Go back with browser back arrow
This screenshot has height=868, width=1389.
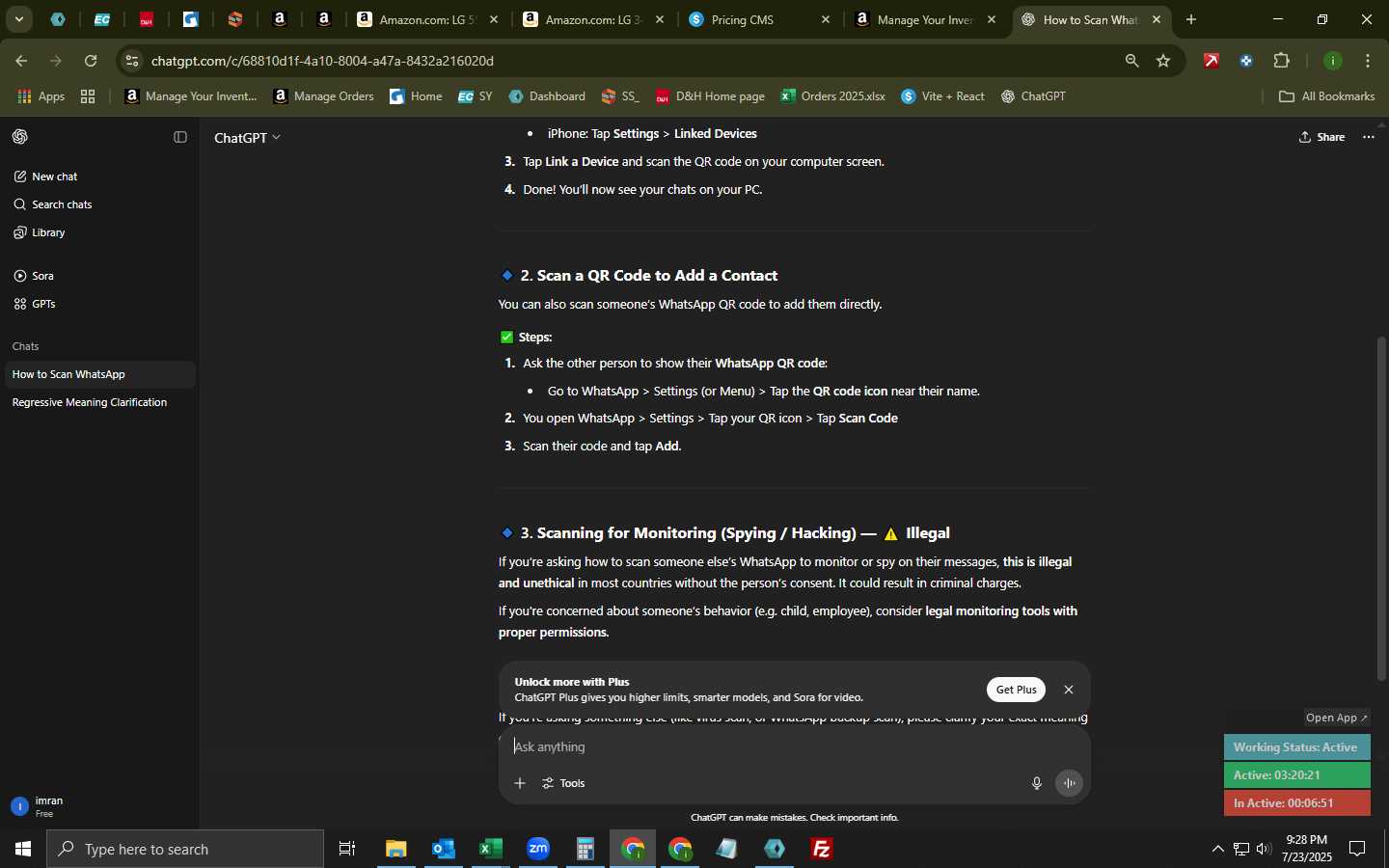pyautogui.click(x=21, y=61)
